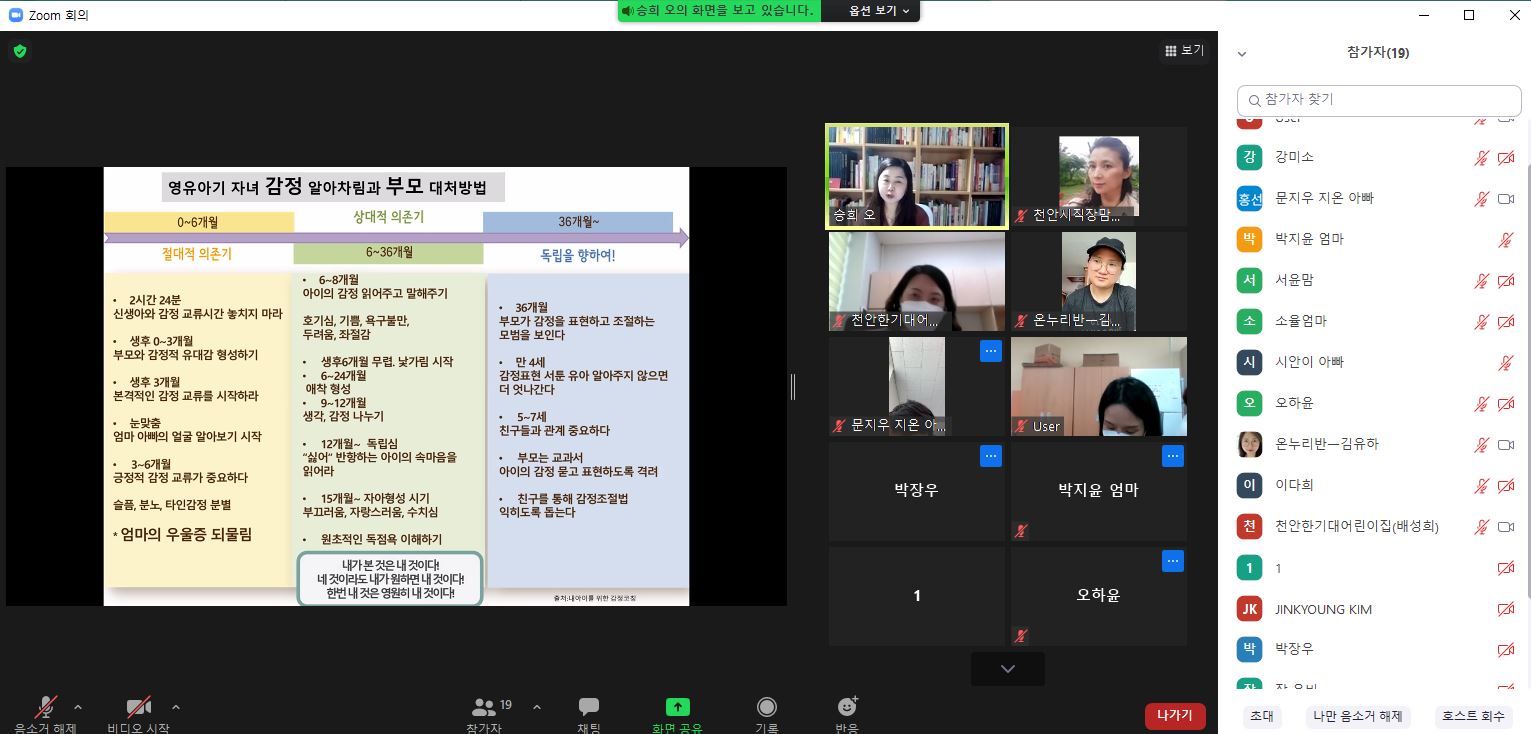Expand audio options arrow beside microphone

click(x=78, y=707)
